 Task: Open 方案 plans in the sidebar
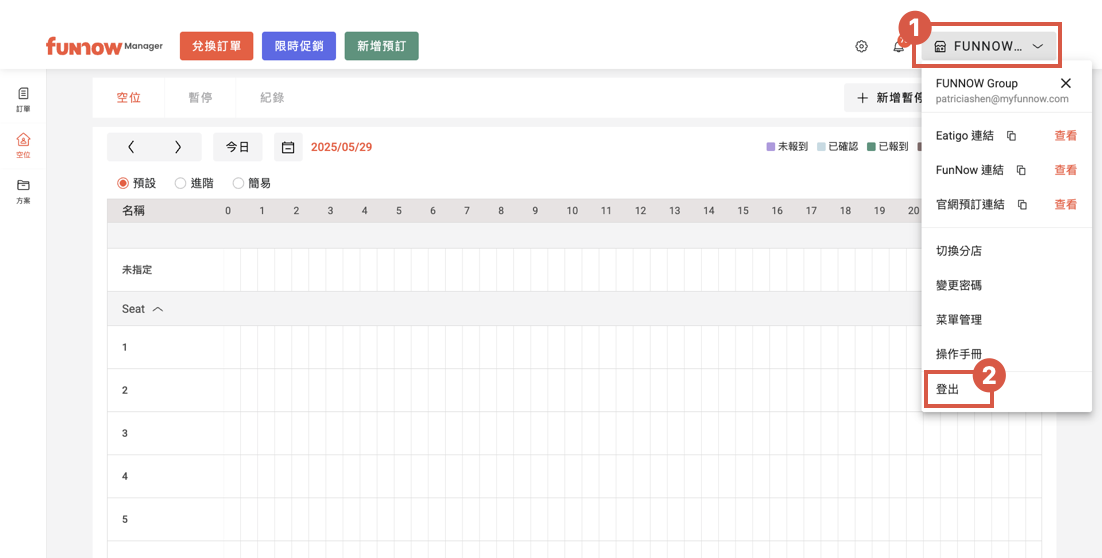pos(23,190)
